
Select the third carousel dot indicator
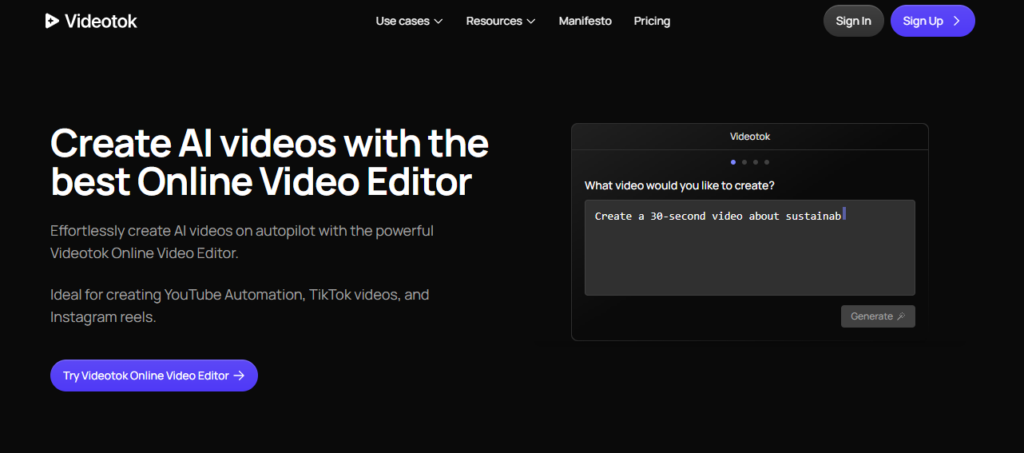click(x=756, y=162)
